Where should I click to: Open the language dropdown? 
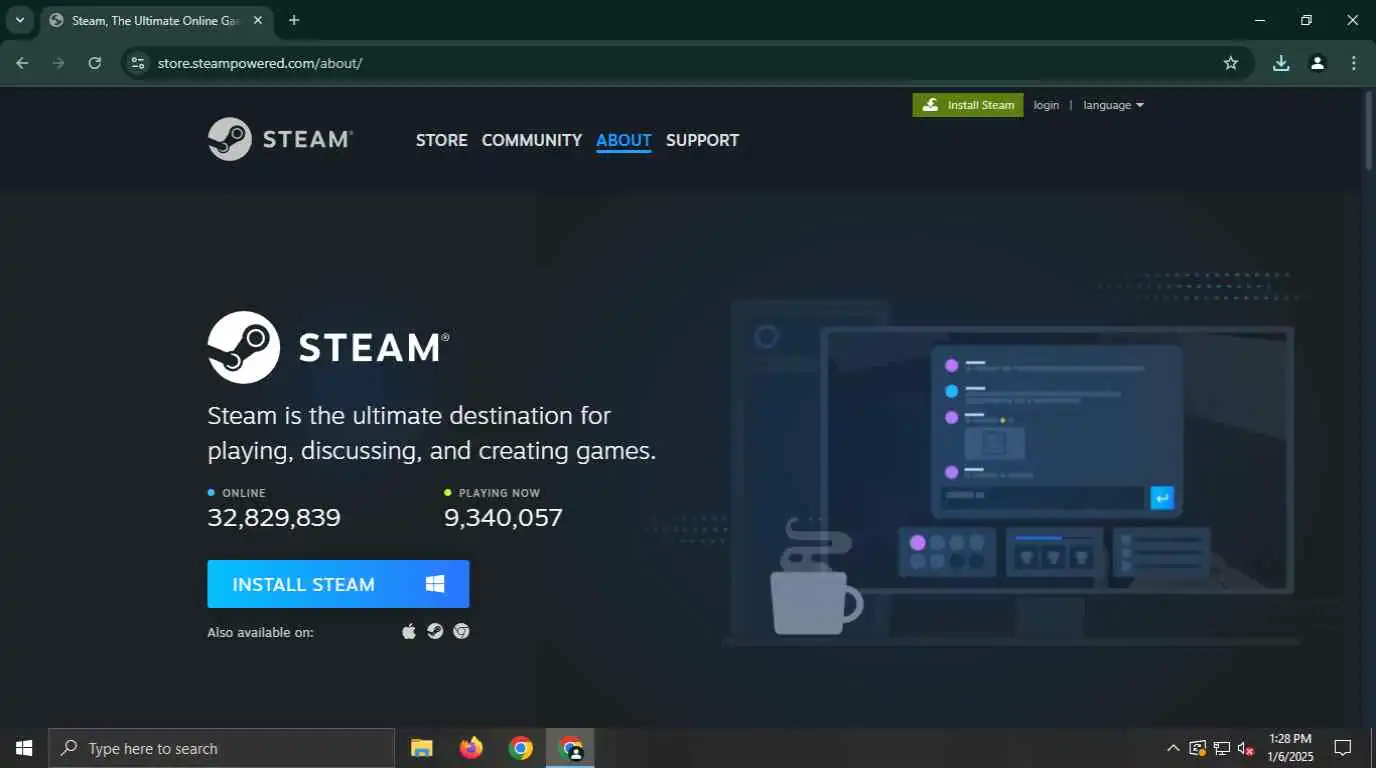click(1113, 105)
